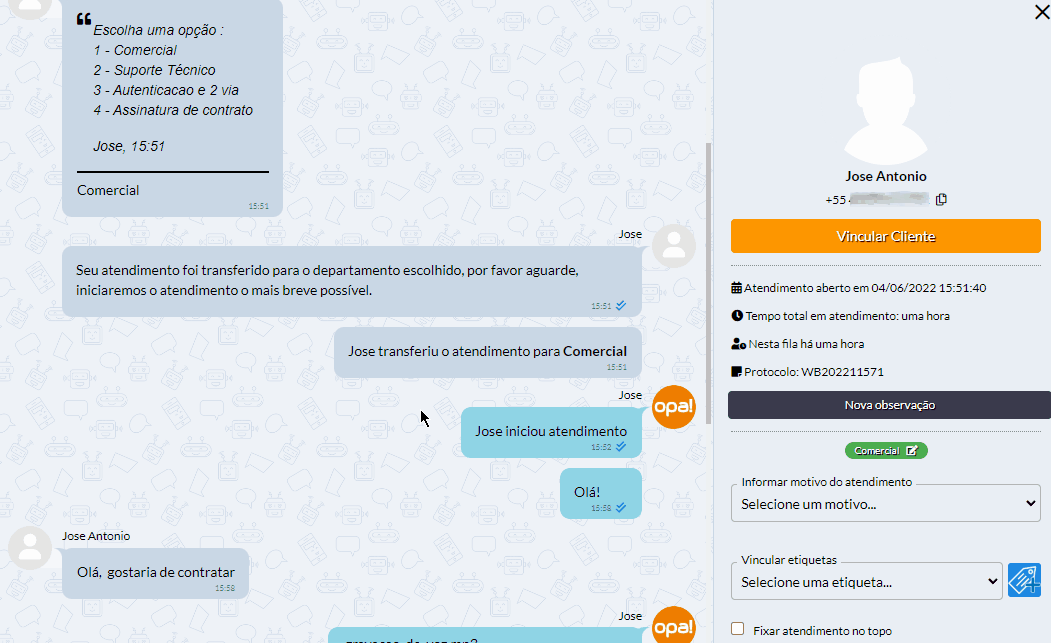Click the calendar icon by Atendimento aberto
Viewport: 1051px width, 643px height.
point(736,288)
